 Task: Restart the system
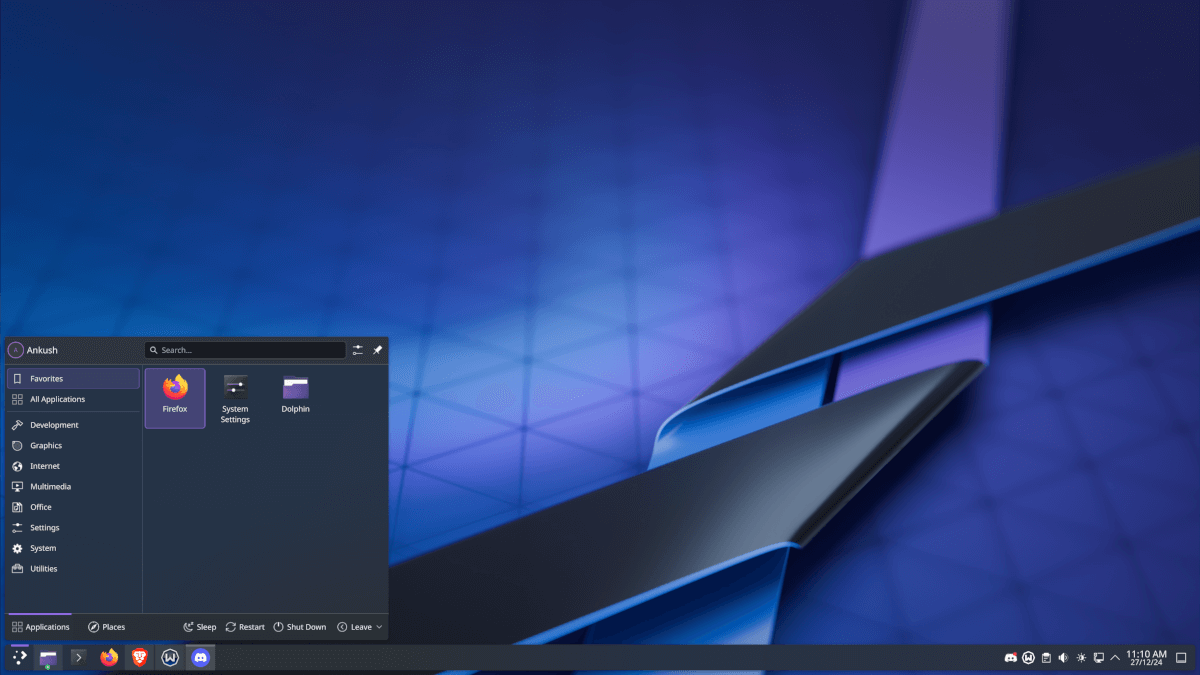[244, 626]
